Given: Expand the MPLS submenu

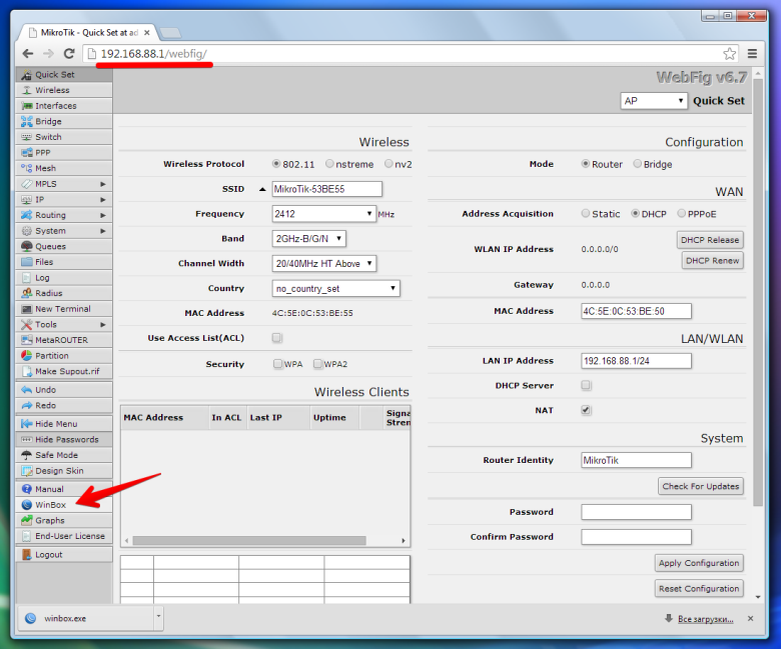Looking at the screenshot, I should pos(103,184).
